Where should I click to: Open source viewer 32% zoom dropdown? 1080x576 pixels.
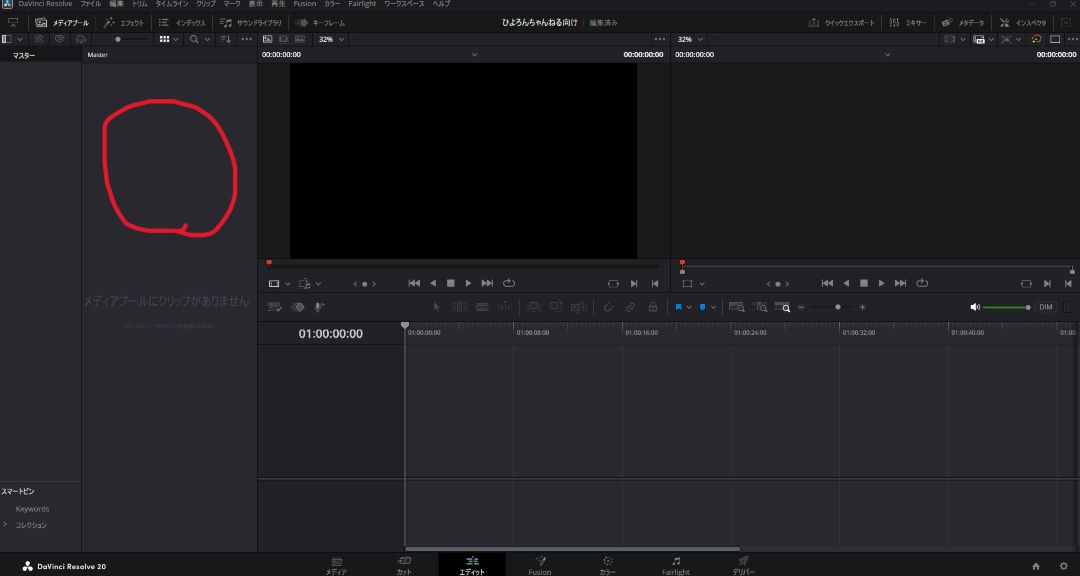[331, 39]
